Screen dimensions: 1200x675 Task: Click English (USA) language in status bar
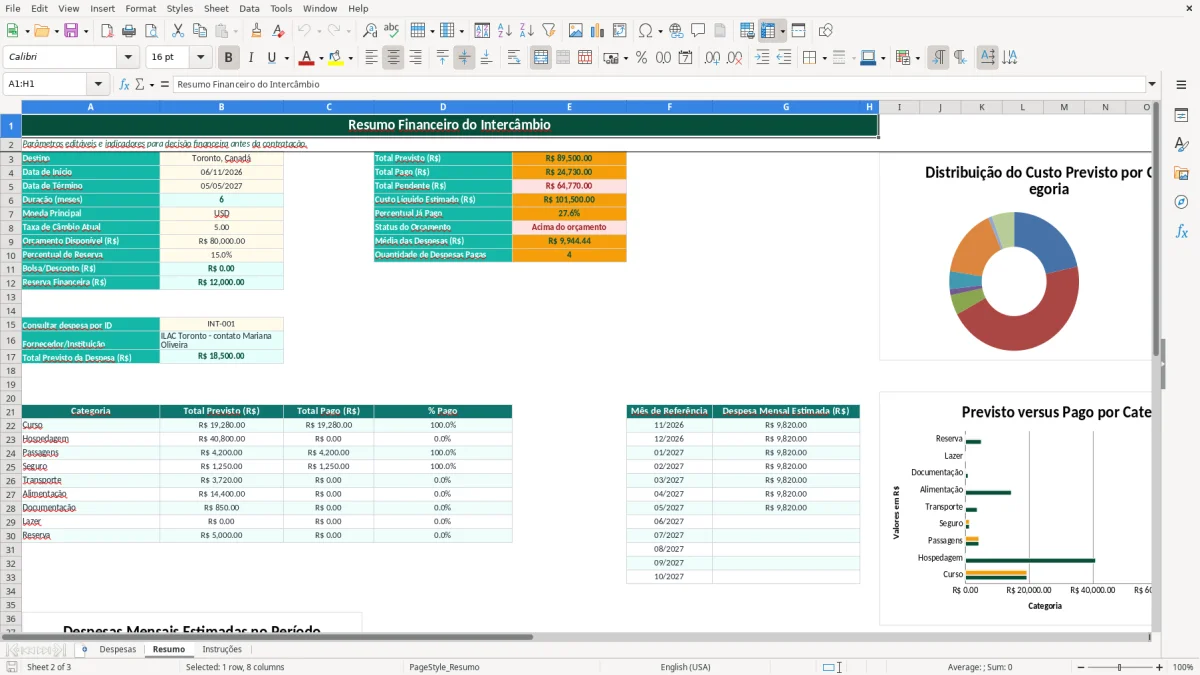[685, 667]
